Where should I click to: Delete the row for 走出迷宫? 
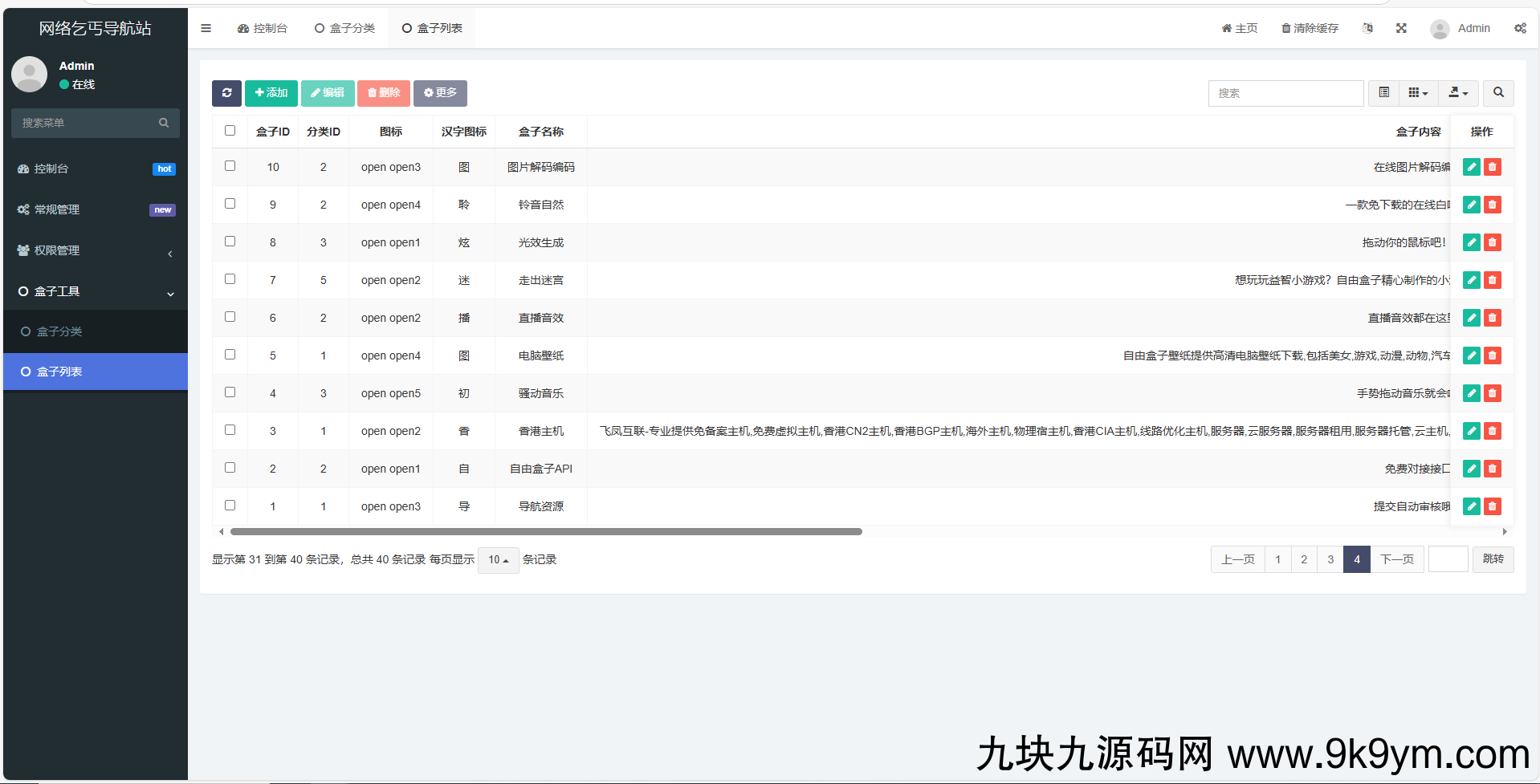click(x=1492, y=280)
